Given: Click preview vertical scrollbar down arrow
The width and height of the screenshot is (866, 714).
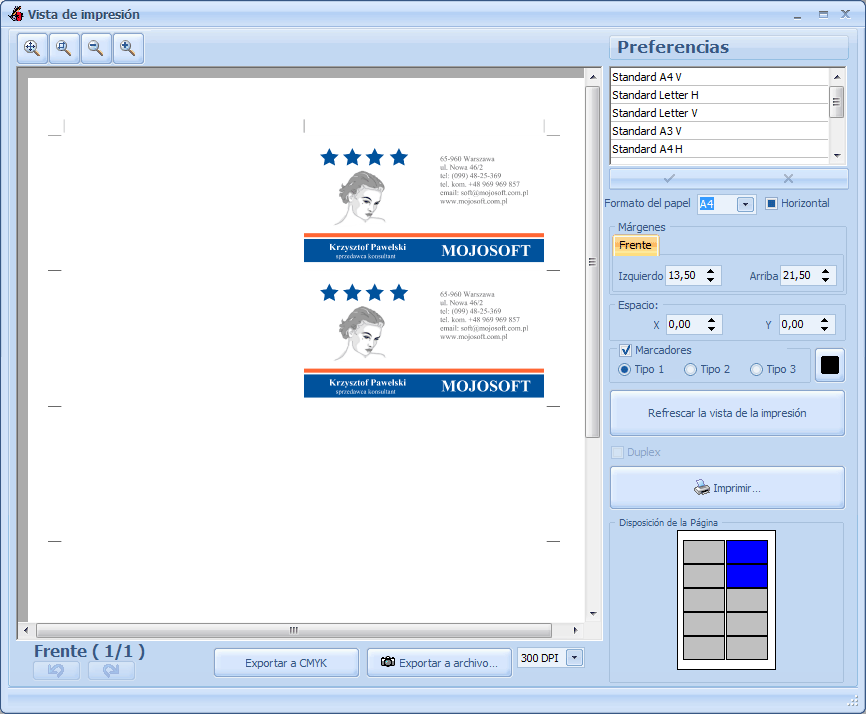Looking at the screenshot, I should pos(593,614).
